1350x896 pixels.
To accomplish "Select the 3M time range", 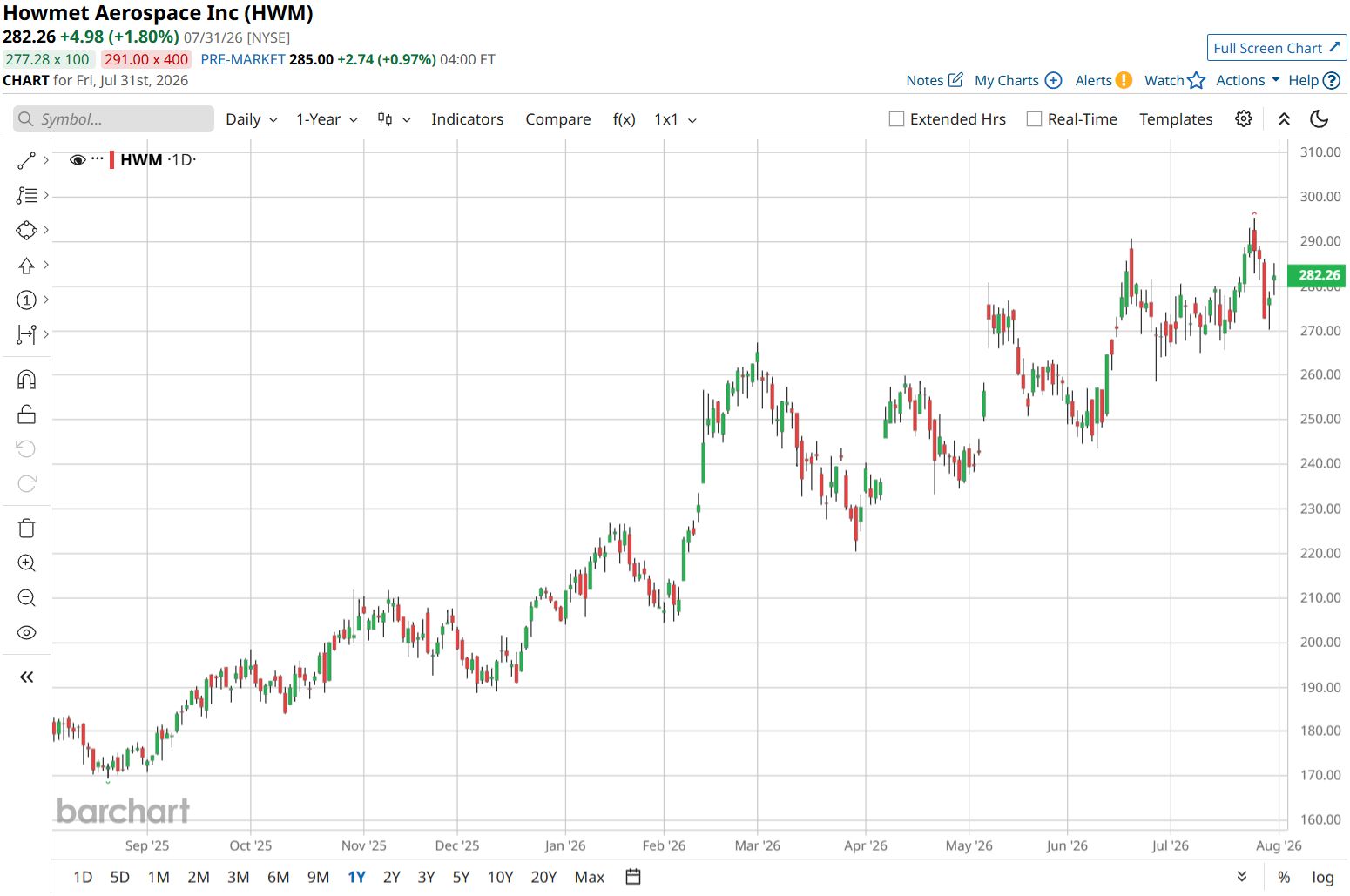I will tap(238, 877).
